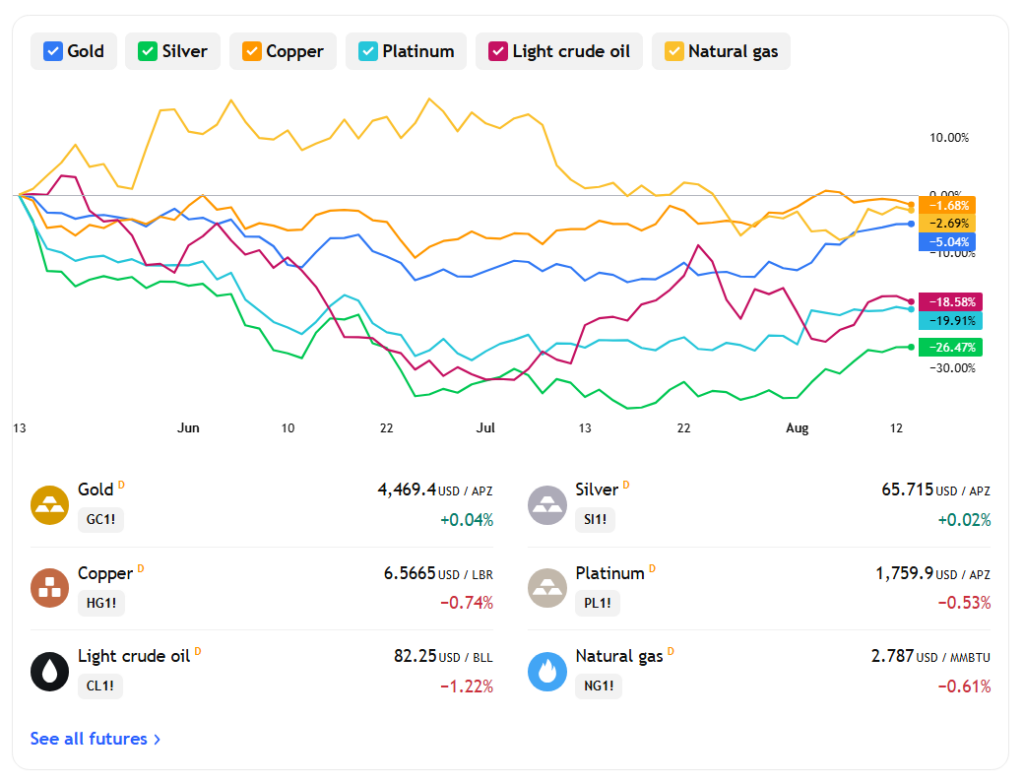Viewport: 1024px width, 784px height.
Task: Select the HG1! ticker badge
Action: coord(101,602)
